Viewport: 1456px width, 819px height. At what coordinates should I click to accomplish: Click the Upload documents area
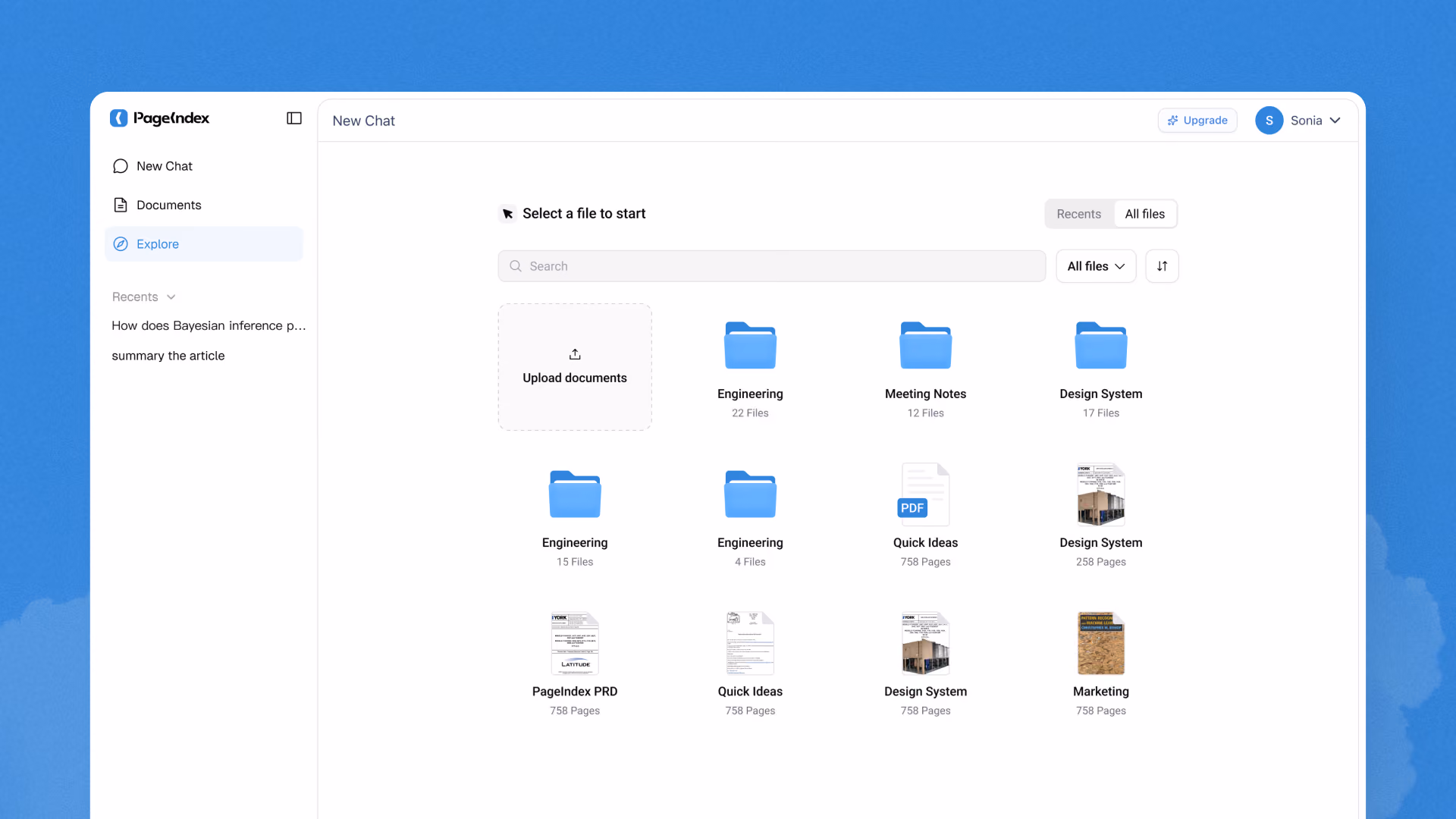[575, 367]
